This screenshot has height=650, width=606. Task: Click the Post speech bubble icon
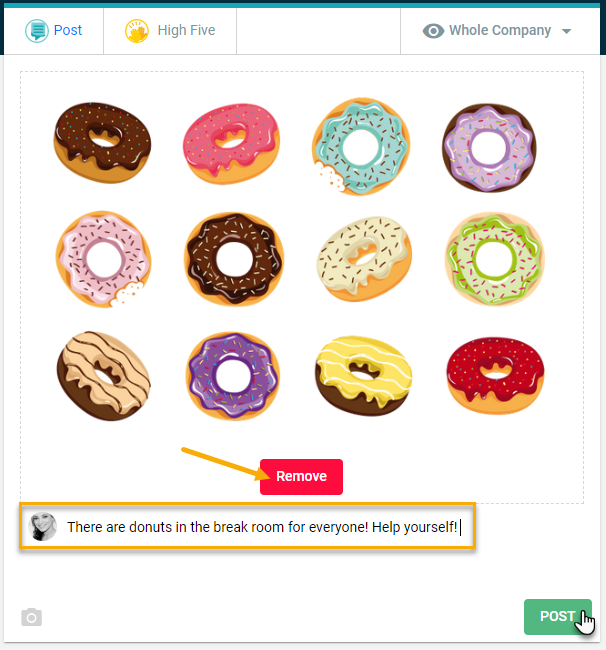[x=37, y=31]
